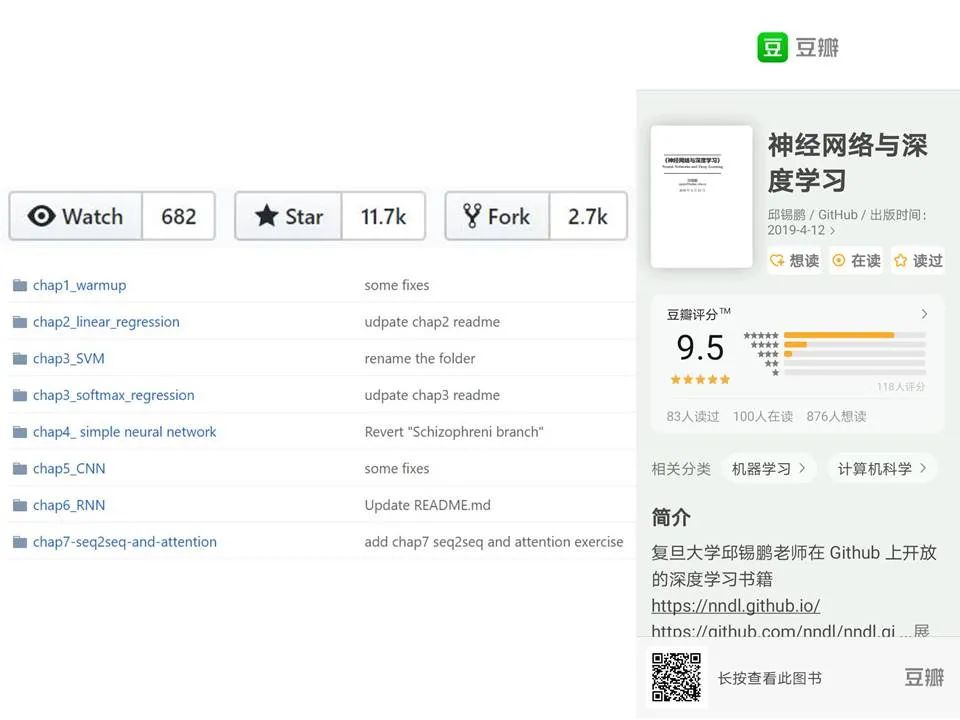Click the 2.7k fork count
Viewport: 960px width, 720px height.
click(x=588, y=216)
